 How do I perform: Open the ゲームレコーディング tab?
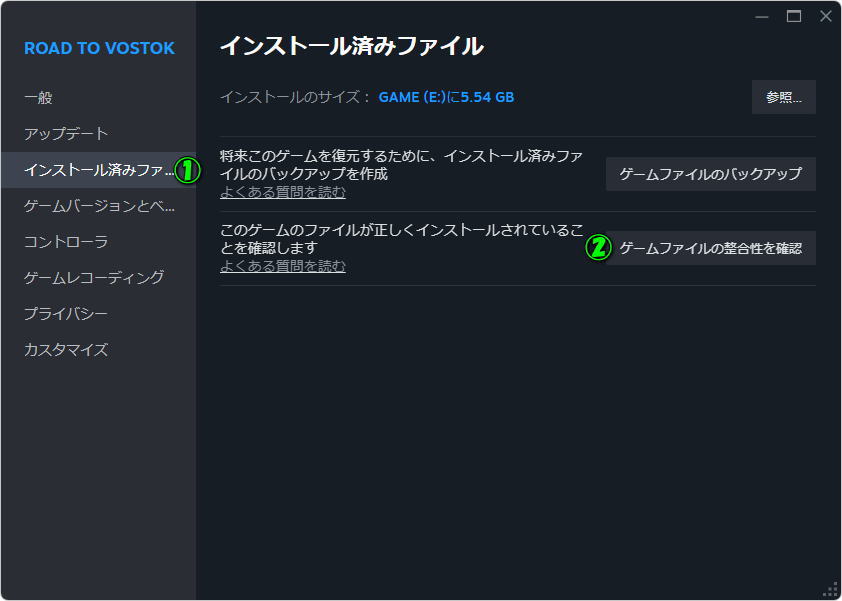94,278
